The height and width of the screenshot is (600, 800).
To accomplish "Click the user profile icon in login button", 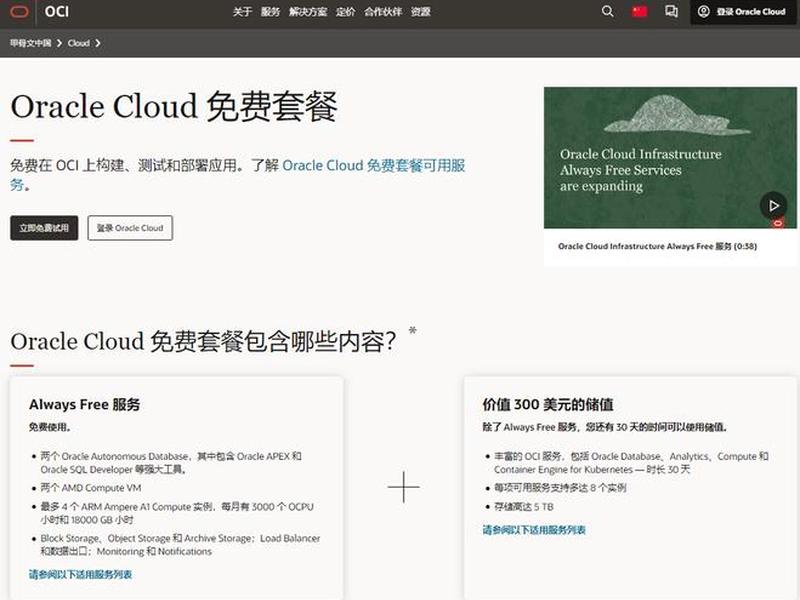I will coord(704,11).
